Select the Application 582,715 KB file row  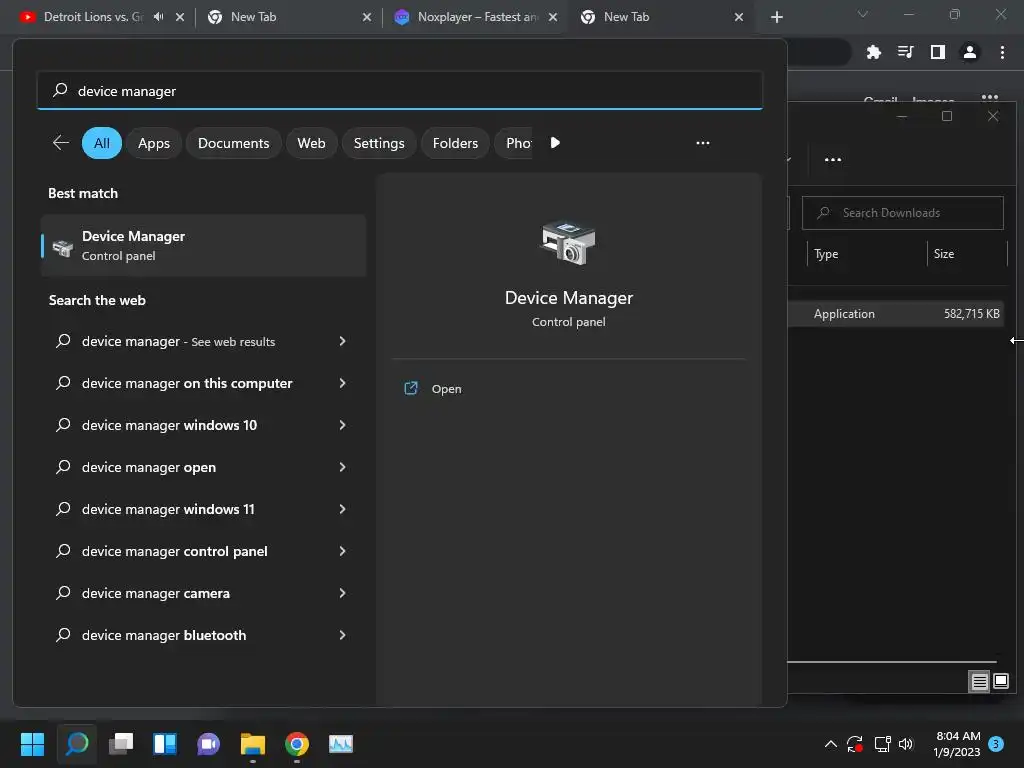point(896,313)
